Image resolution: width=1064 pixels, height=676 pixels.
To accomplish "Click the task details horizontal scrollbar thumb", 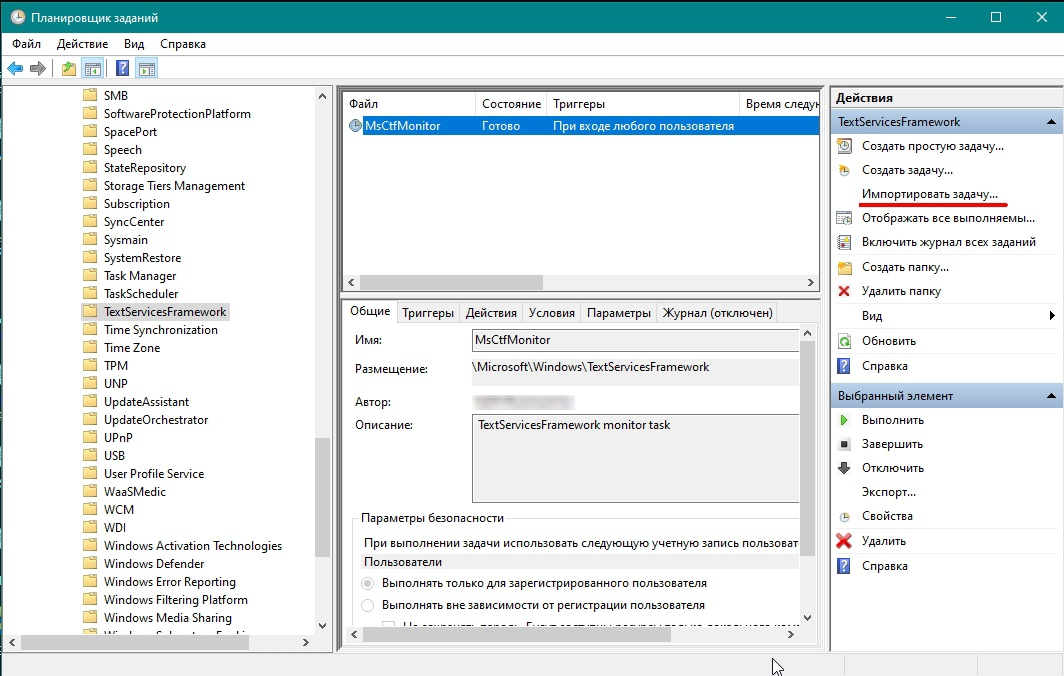I will click(517, 635).
